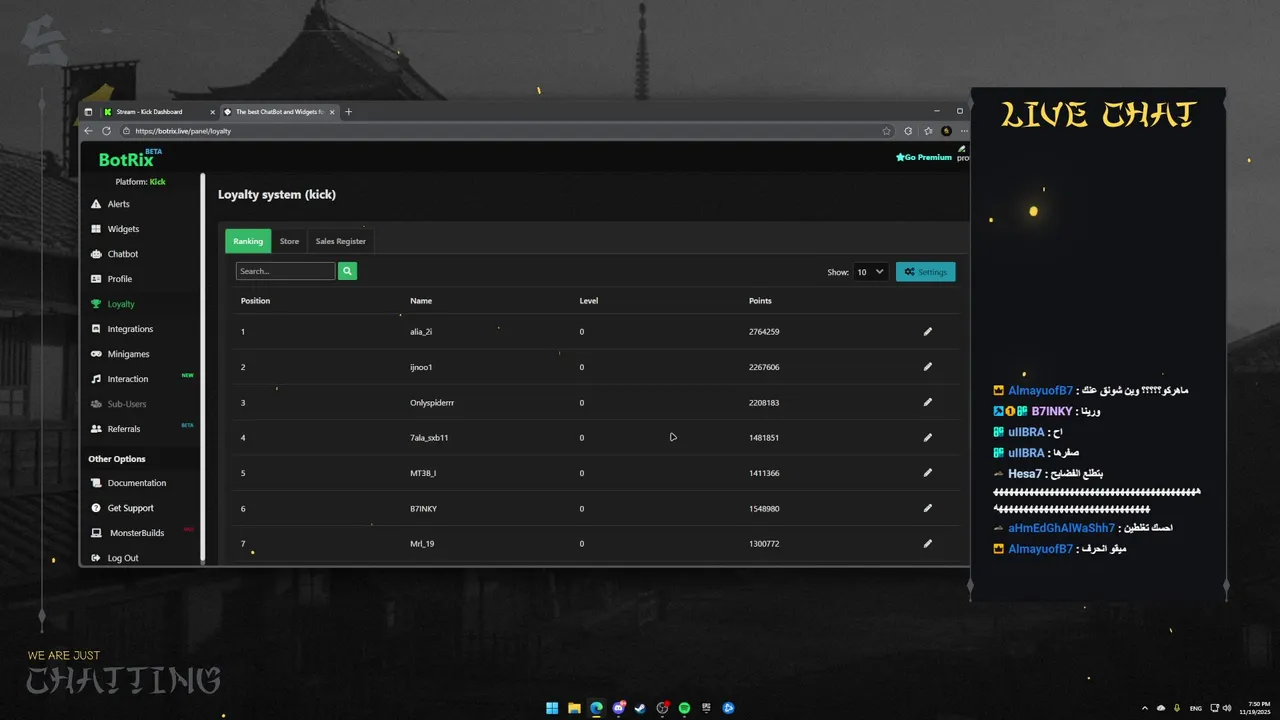Open the Show entries dropdown
Viewport: 1280px width, 720px height.
870,271
